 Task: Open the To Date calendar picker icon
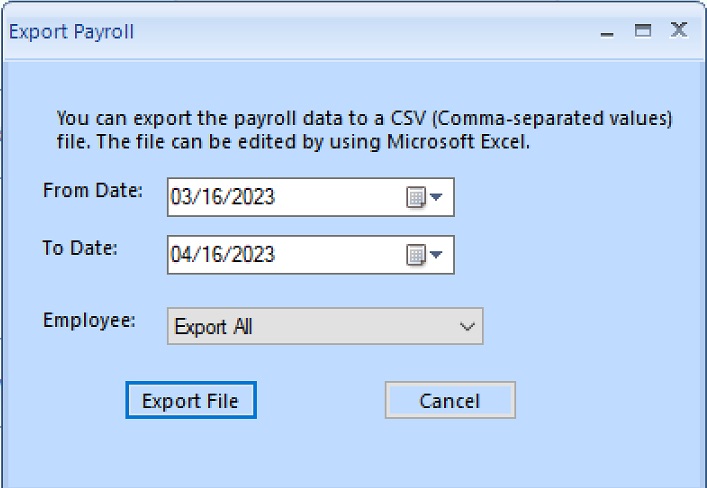coord(416,255)
